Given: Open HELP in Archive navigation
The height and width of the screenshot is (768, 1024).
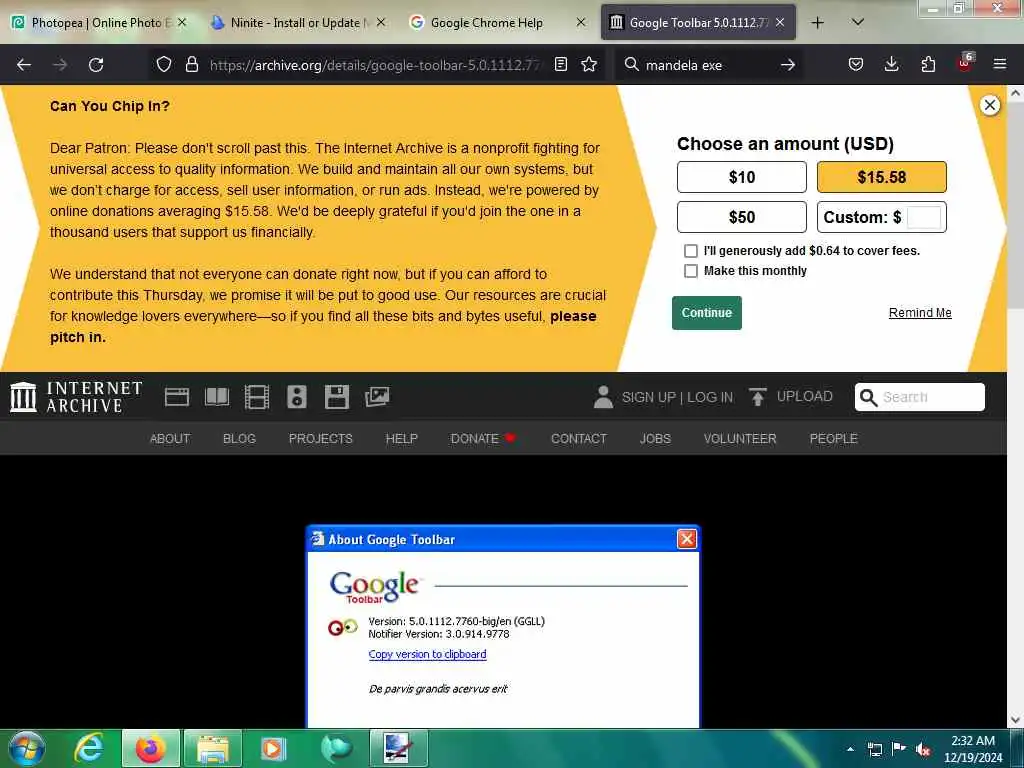Looking at the screenshot, I should tap(401, 439).
